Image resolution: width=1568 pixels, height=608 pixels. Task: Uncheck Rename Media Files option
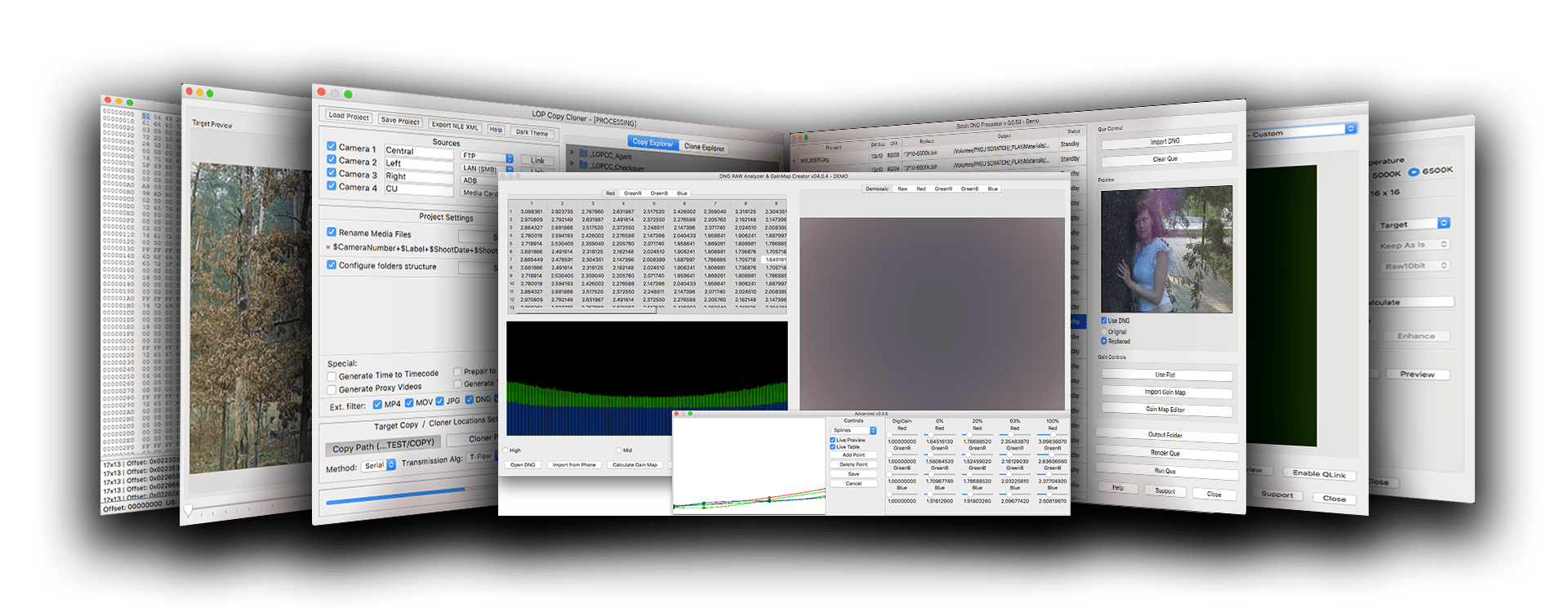pos(332,233)
